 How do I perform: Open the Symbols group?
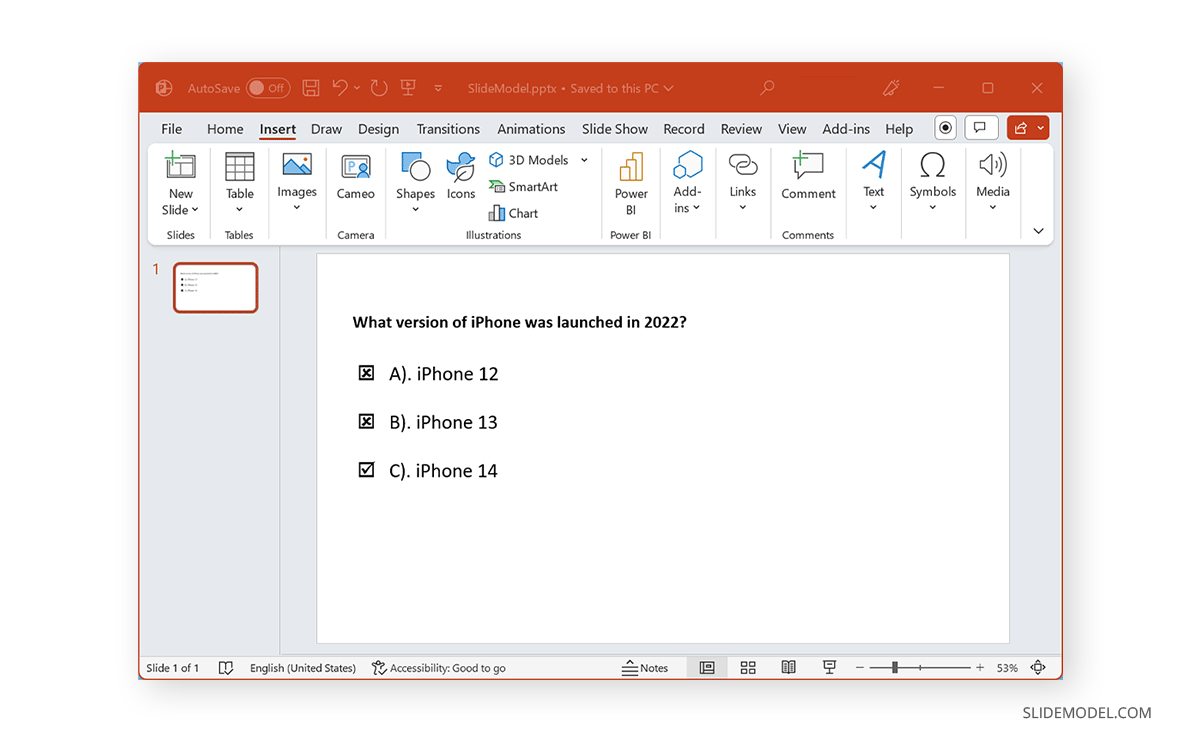tap(933, 164)
